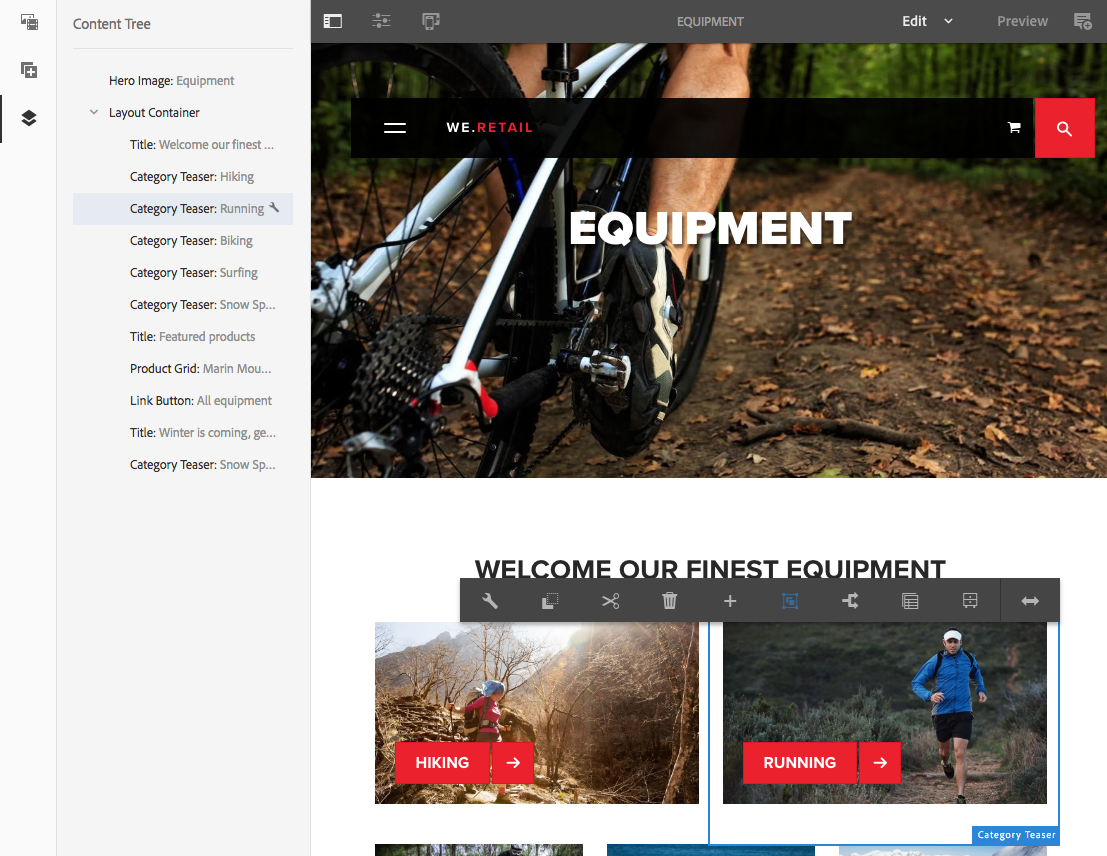Open Layout mode double-arrow icon in toolbar
This screenshot has height=856, width=1107.
point(1030,601)
